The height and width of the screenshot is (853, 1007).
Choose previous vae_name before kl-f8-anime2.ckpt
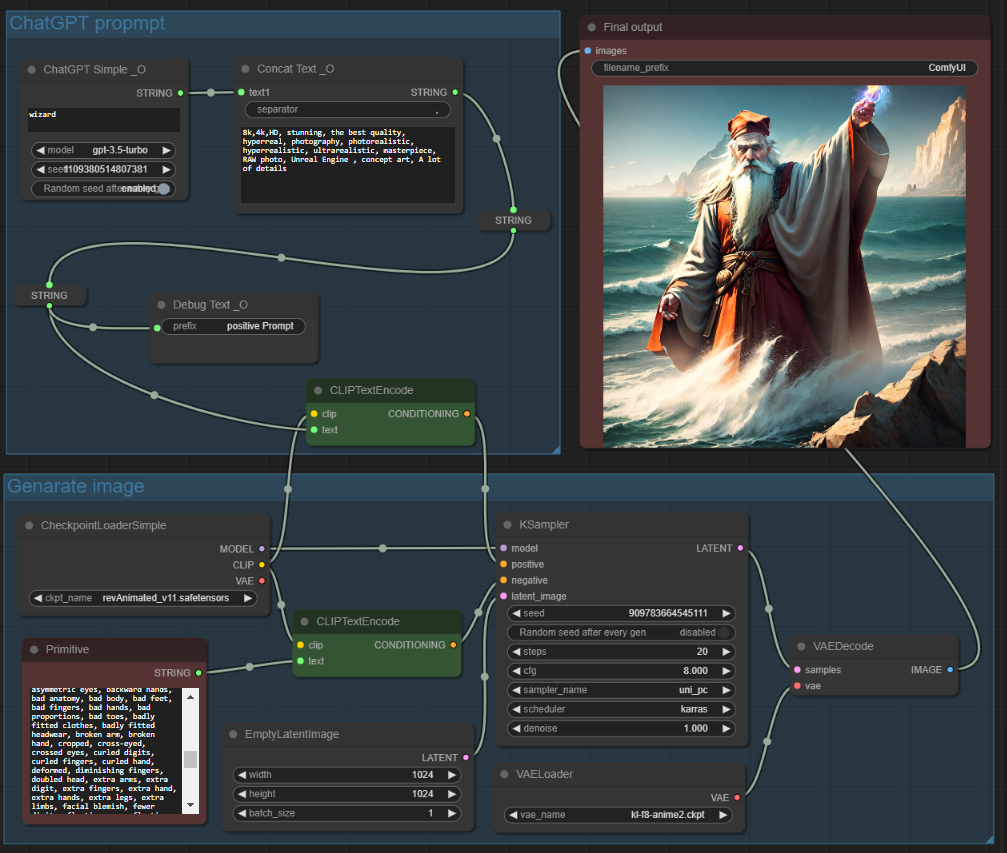click(x=513, y=814)
